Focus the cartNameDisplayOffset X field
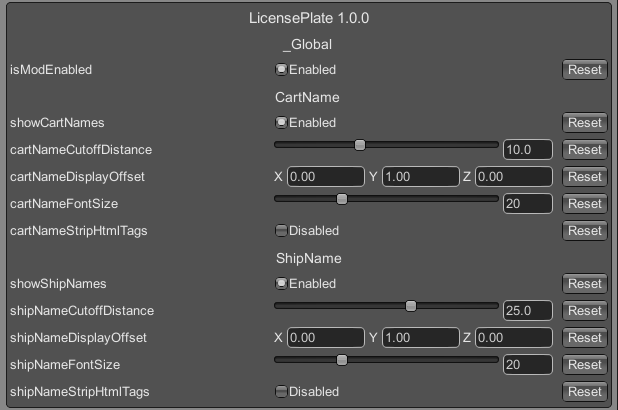 point(326,177)
